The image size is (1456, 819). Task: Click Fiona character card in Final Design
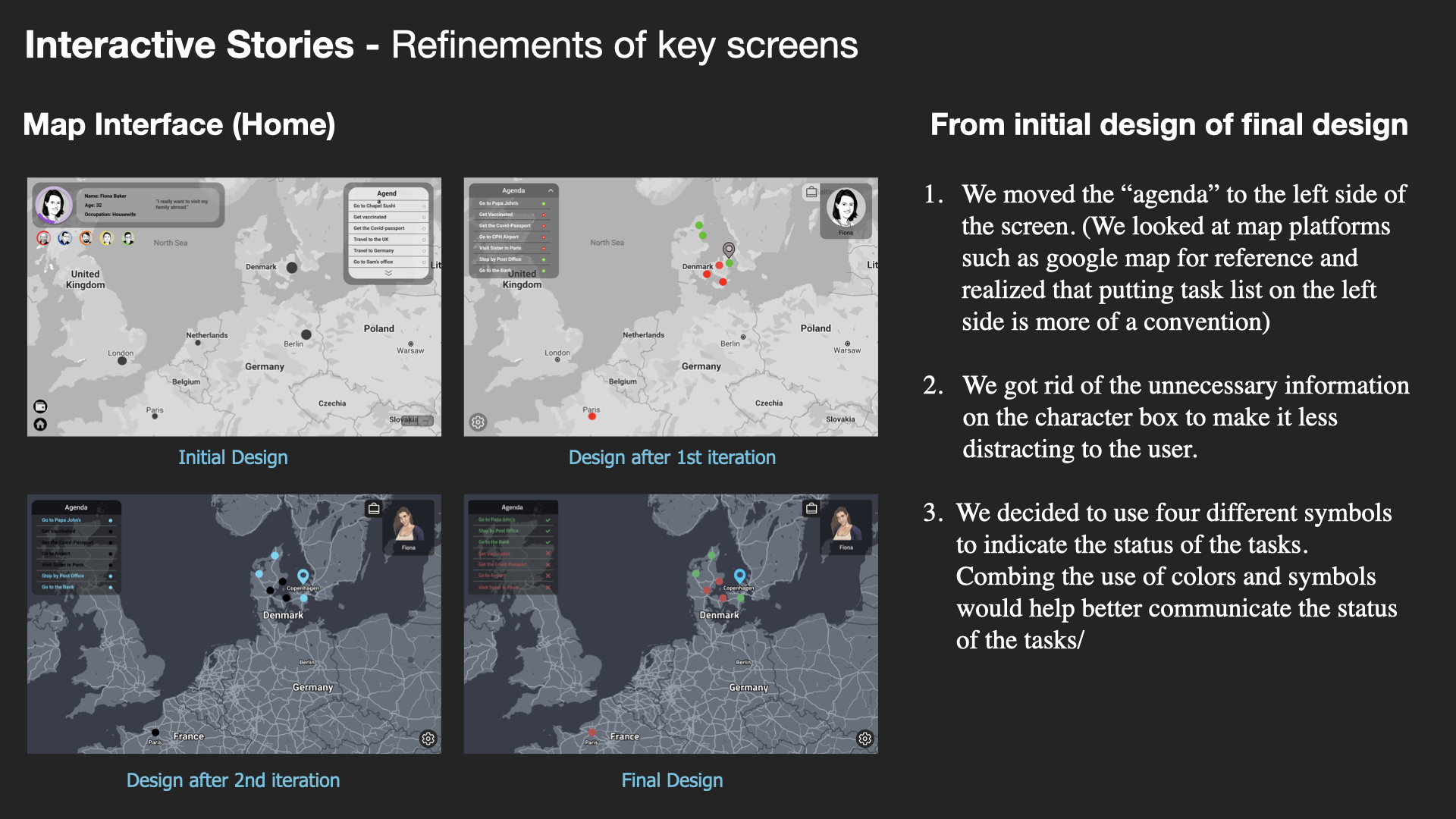846,526
